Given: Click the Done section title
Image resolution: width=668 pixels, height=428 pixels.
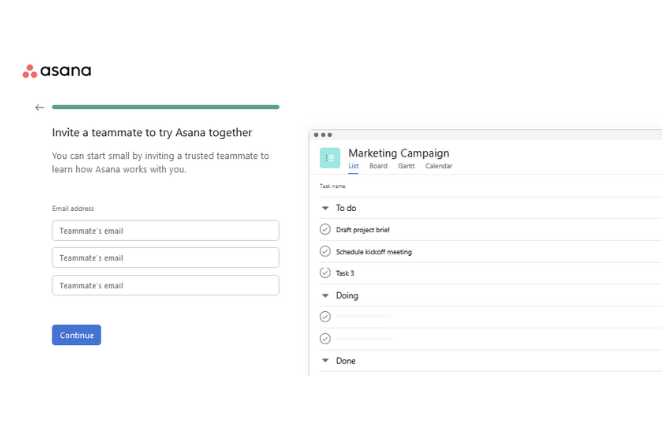Looking at the screenshot, I should click(x=346, y=361).
